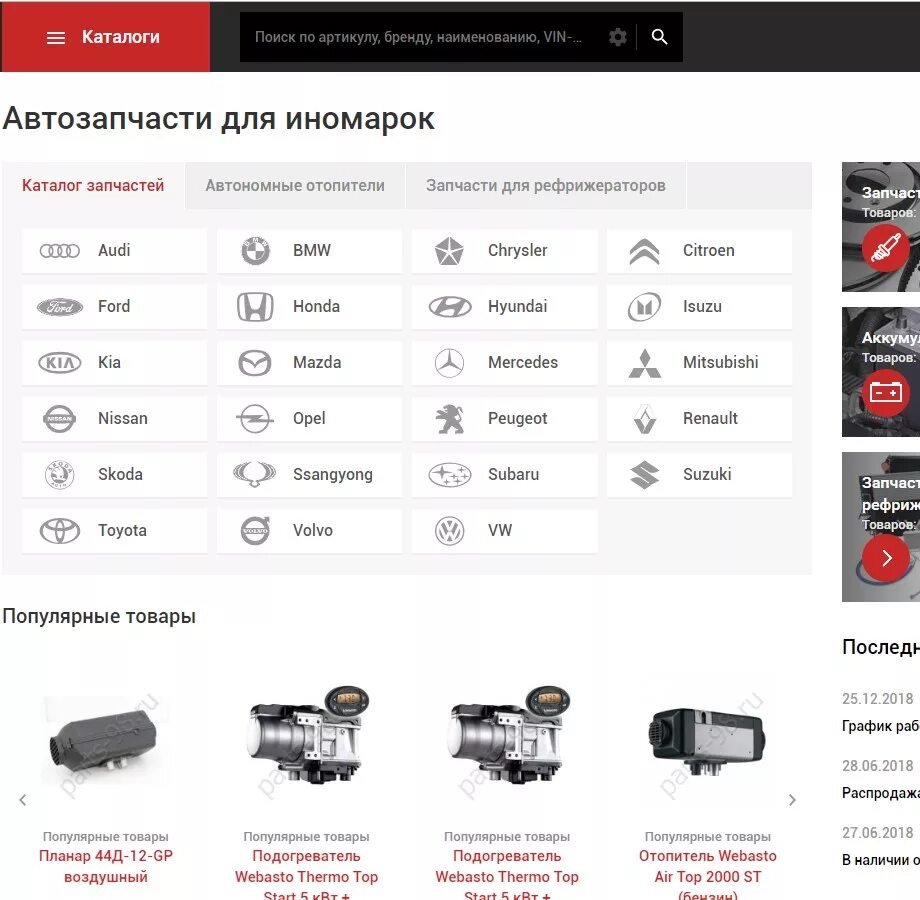Open the Каталоги hamburger menu icon
The width and height of the screenshot is (920, 900).
(x=56, y=38)
